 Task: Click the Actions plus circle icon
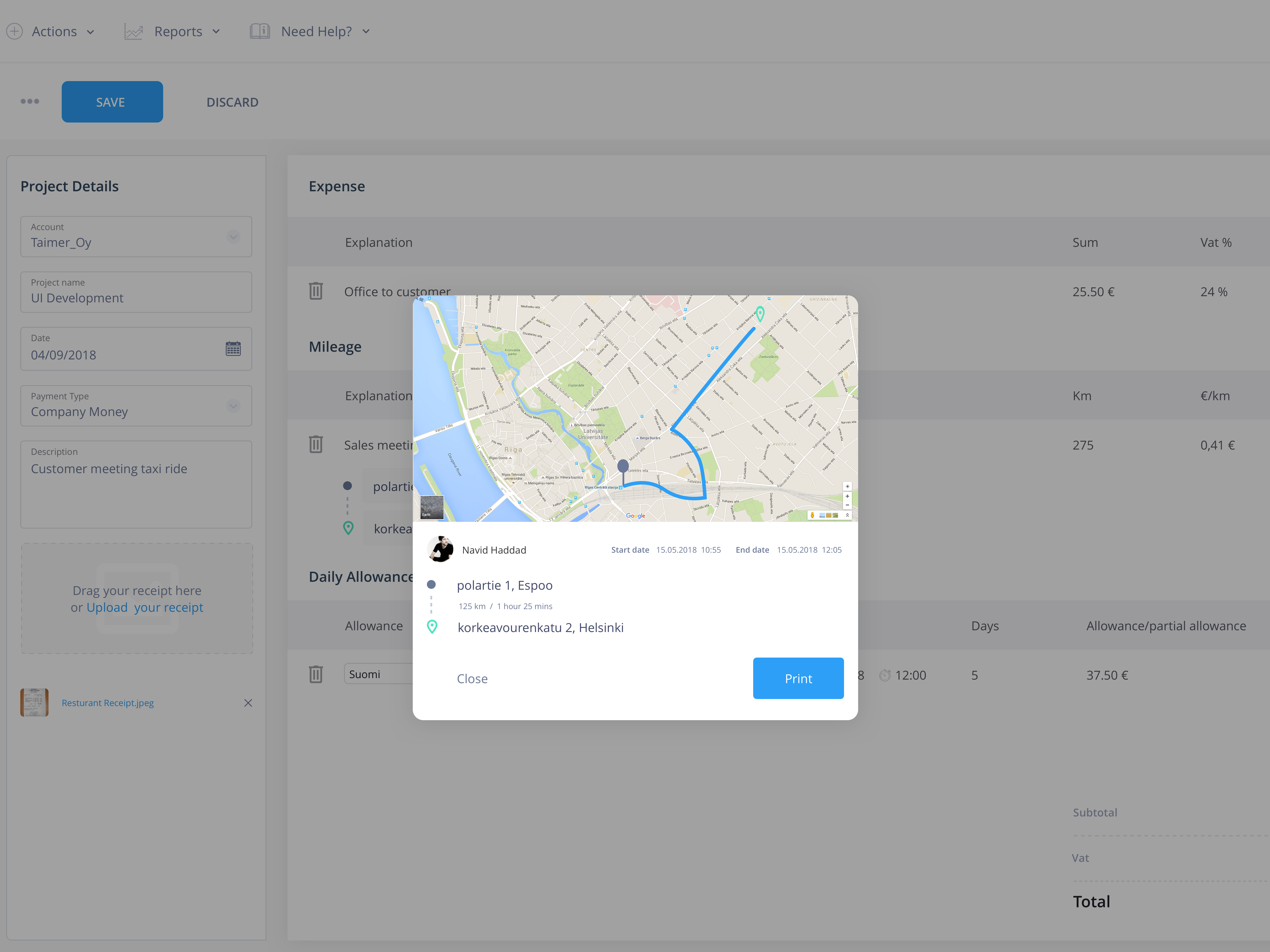(x=14, y=31)
